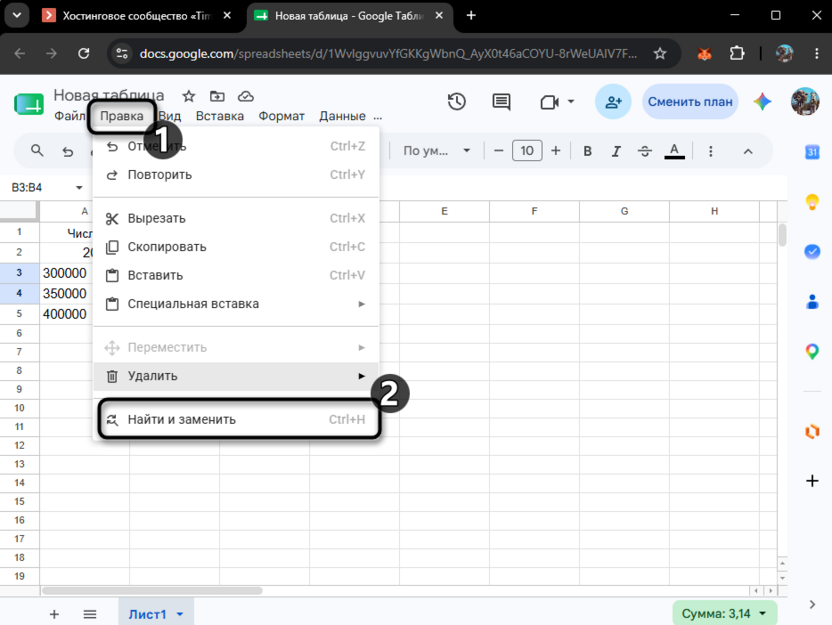Toggle italic text formatting
Viewport: 832px width, 625px height.
pos(616,151)
